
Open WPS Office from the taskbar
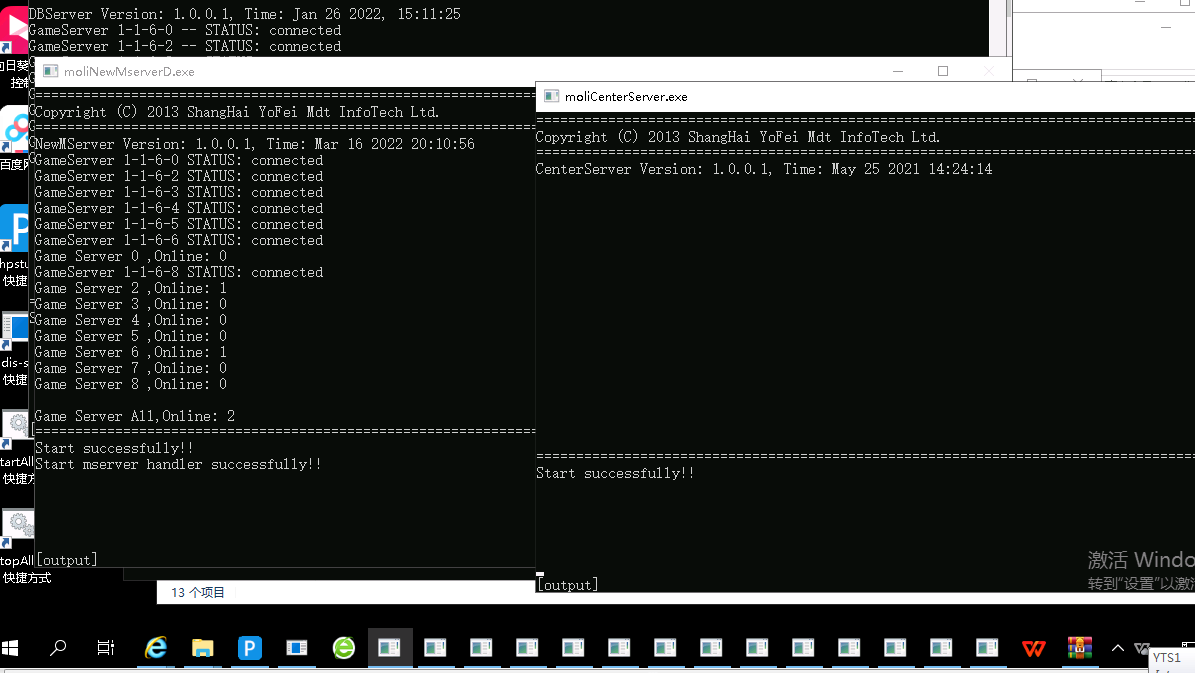[1033, 649]
